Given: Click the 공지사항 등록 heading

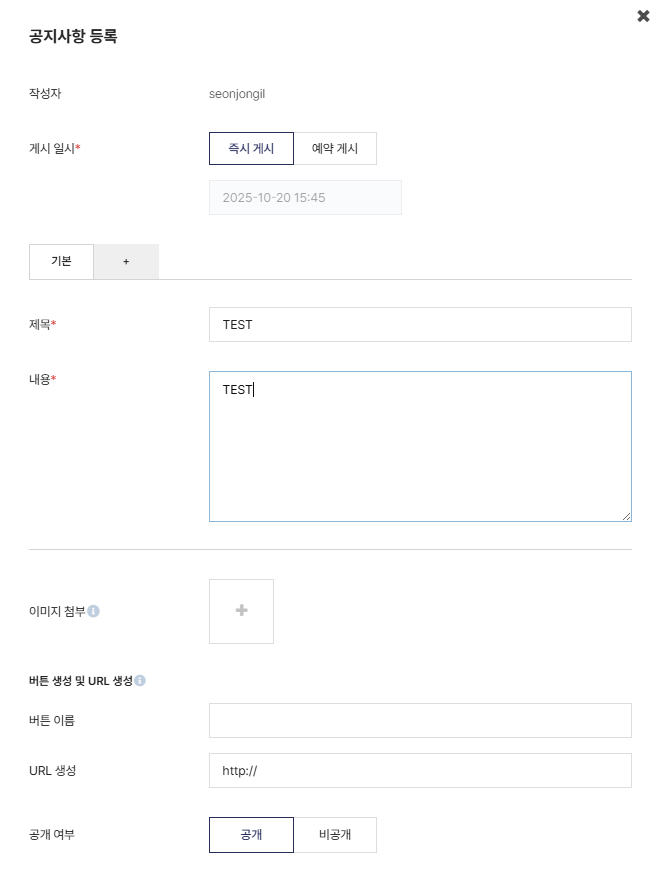Looking at the screenshot, I should 73,37.
